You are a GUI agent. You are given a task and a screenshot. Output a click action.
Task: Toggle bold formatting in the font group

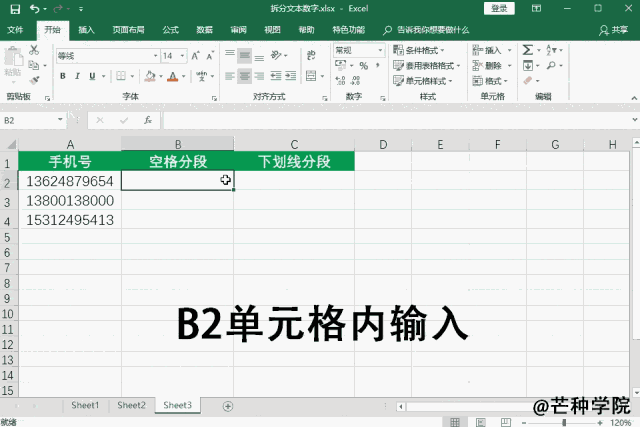61,76
